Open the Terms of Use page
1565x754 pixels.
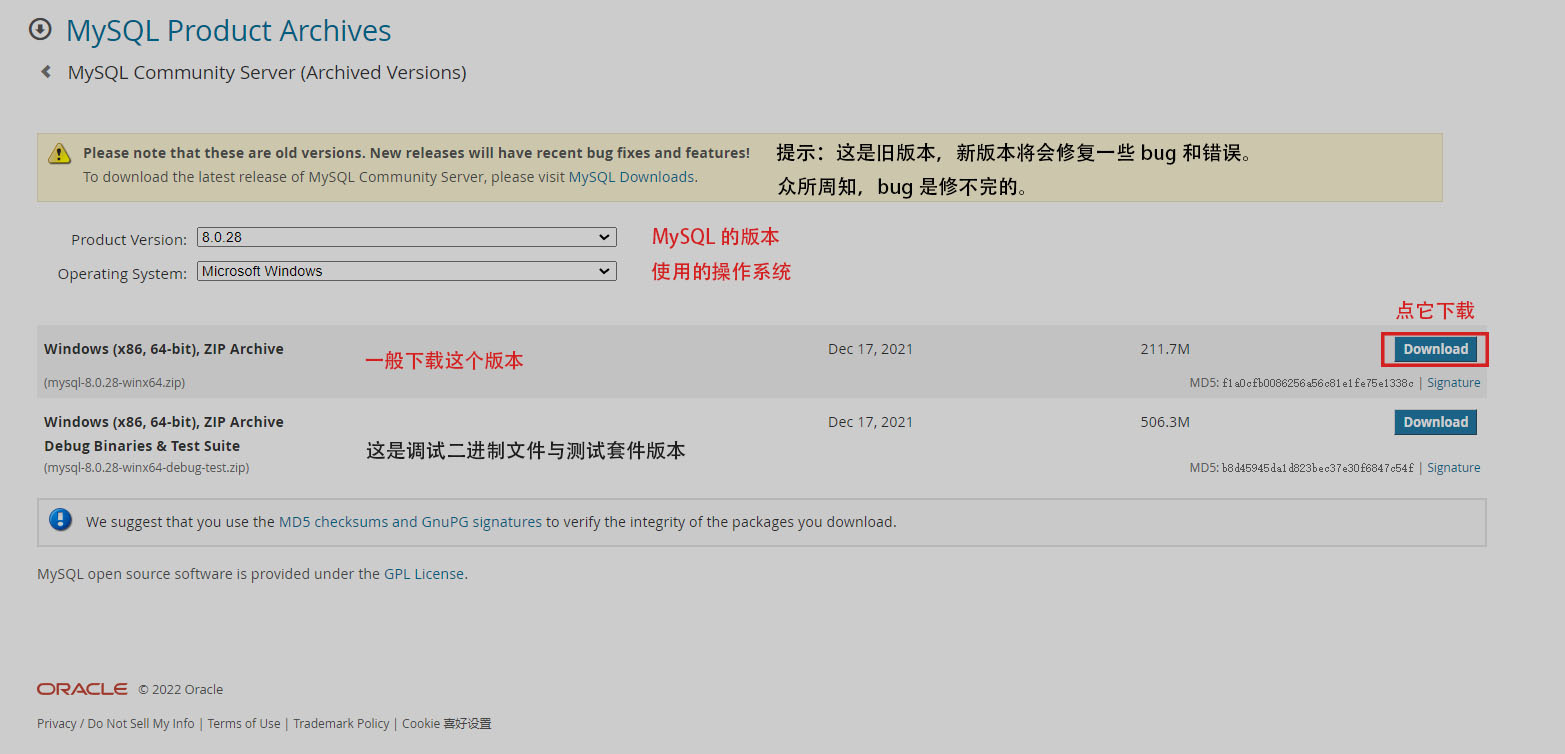tap(243, 723)
